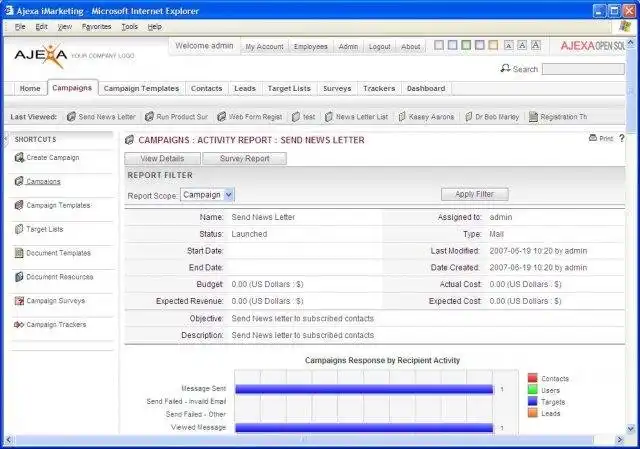The width and height of the screenshot is (640, 449).
Task: Open Report Scope Campaign dropdown
Action: click(x=207, y=195)
